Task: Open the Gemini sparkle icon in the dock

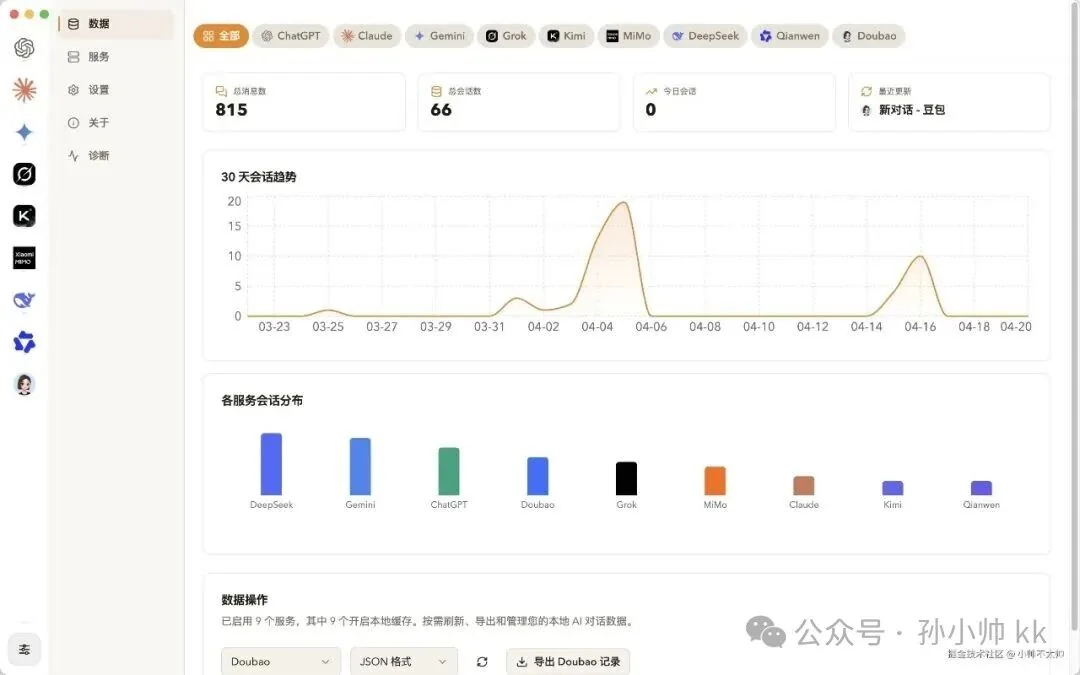Action: (24, 132)
